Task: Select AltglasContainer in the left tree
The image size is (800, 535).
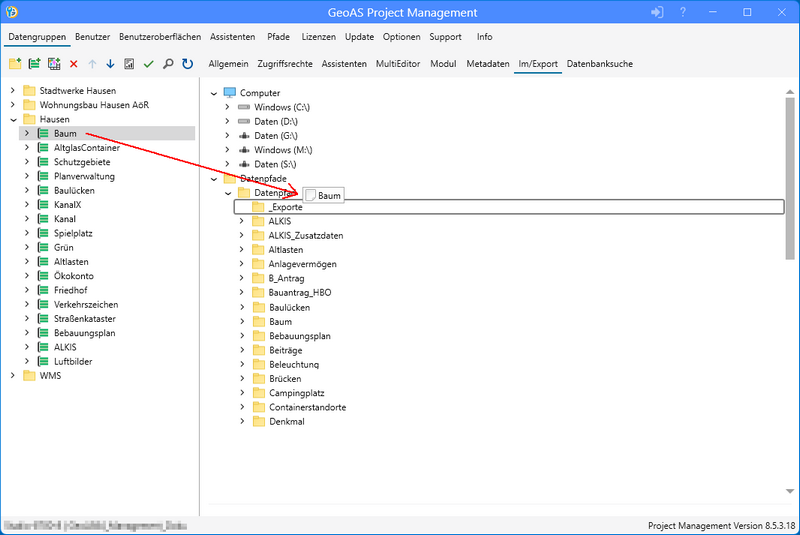Action: 87,148
